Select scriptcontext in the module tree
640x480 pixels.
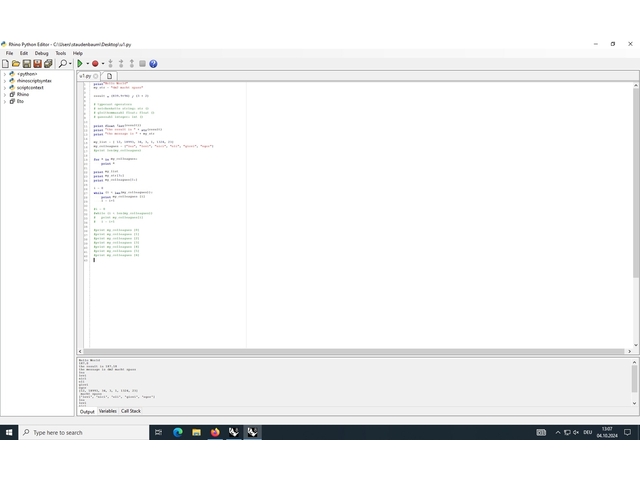[x=30, y=88]
